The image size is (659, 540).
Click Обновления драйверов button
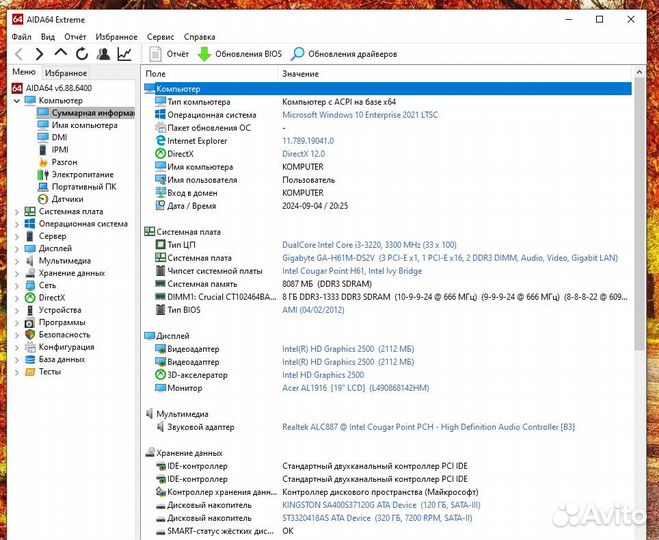(344, 54)
